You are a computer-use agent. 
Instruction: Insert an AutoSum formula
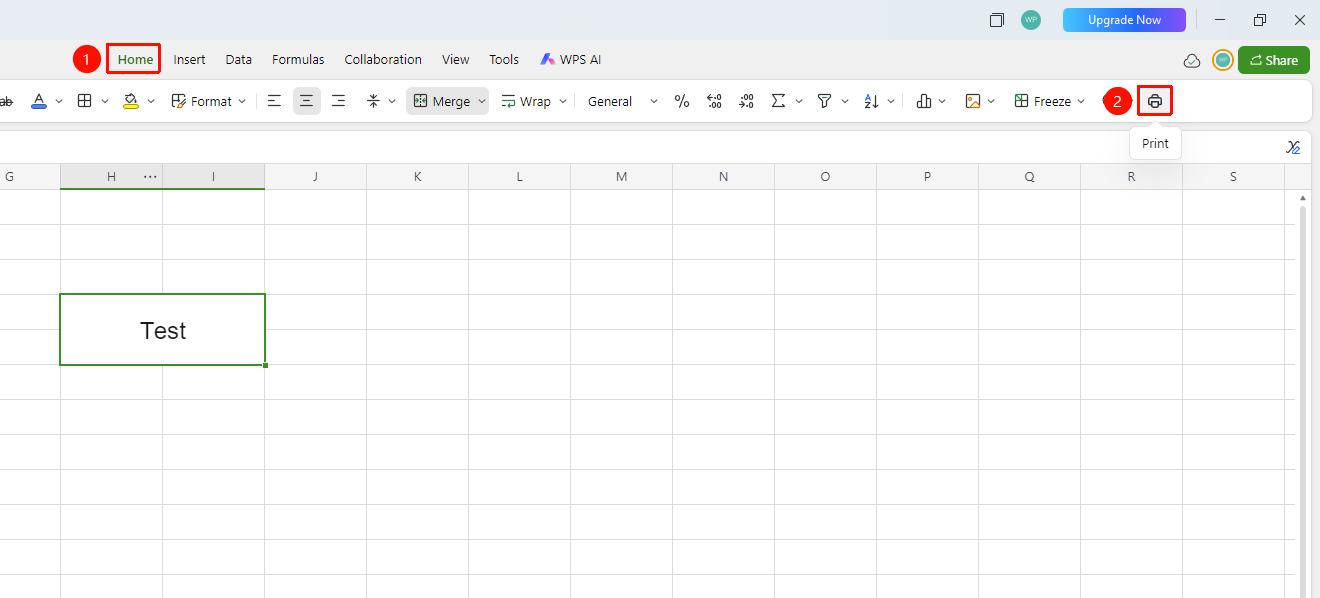(778, 101)
